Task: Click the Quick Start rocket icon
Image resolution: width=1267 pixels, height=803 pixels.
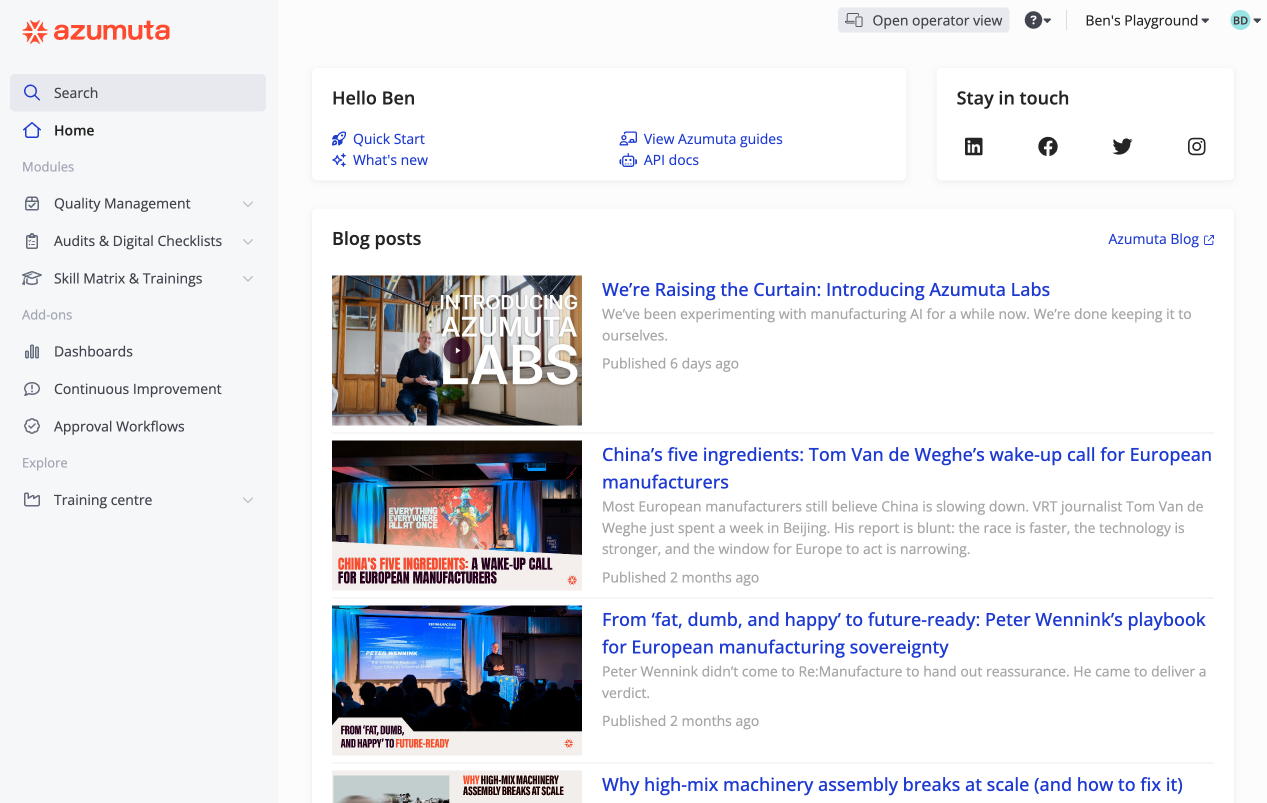Action: point(340,139)
